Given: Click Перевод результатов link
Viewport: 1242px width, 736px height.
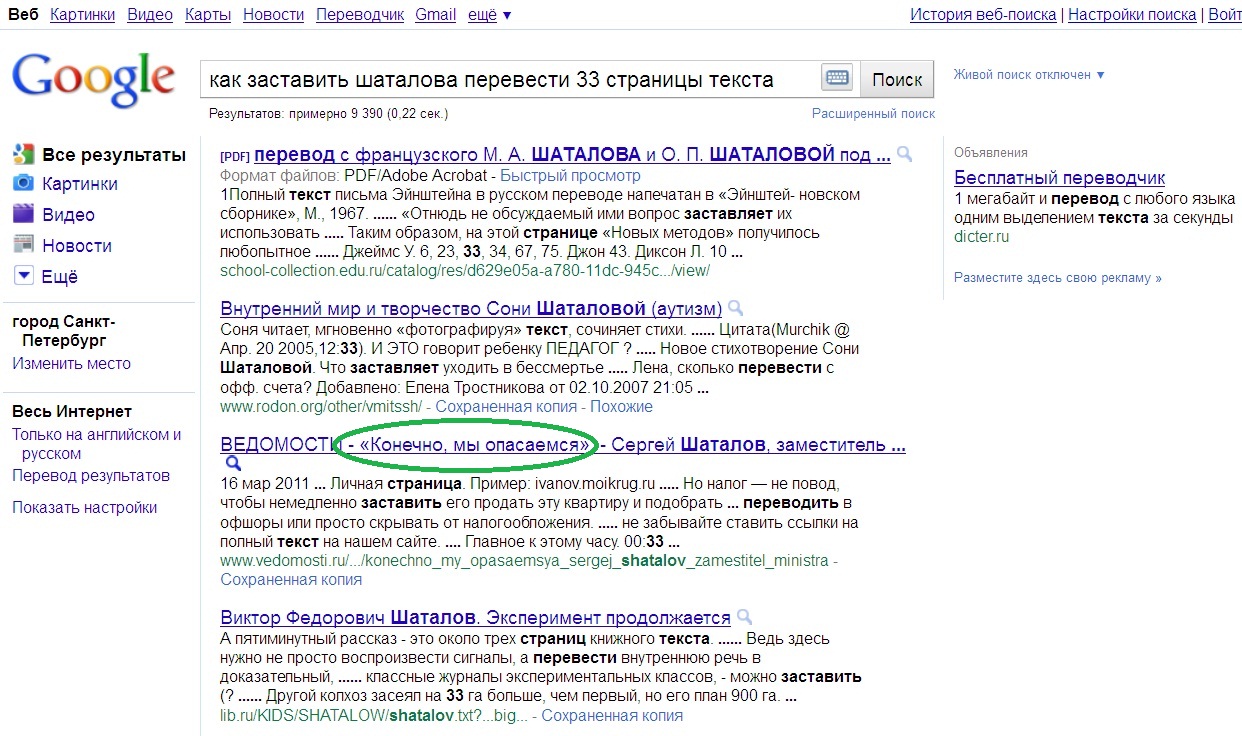Looking at the screenshot, I should pyautogui.click(x=91, y=476).
